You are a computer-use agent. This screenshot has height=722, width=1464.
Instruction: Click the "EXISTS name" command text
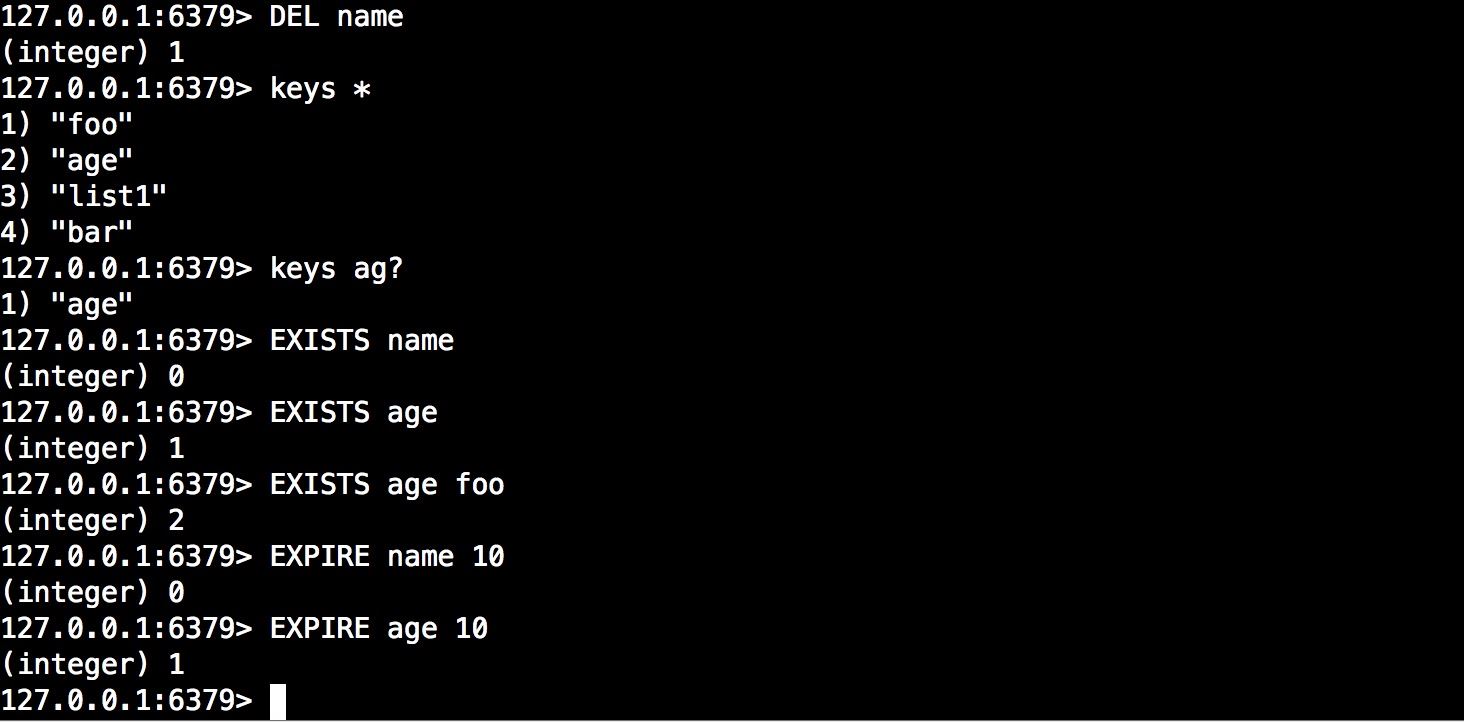[x=362, y=340]
